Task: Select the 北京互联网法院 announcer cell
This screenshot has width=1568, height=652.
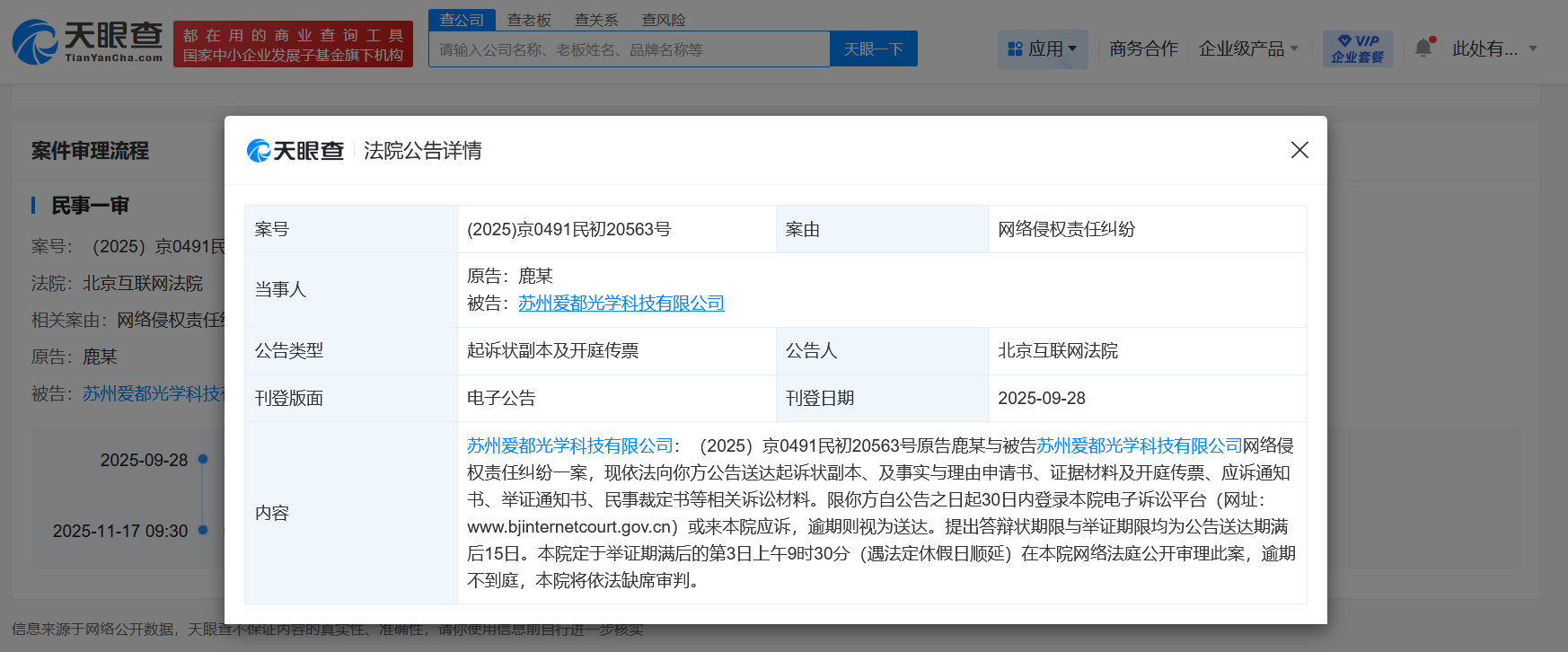Action: (x=1147, y=350)
